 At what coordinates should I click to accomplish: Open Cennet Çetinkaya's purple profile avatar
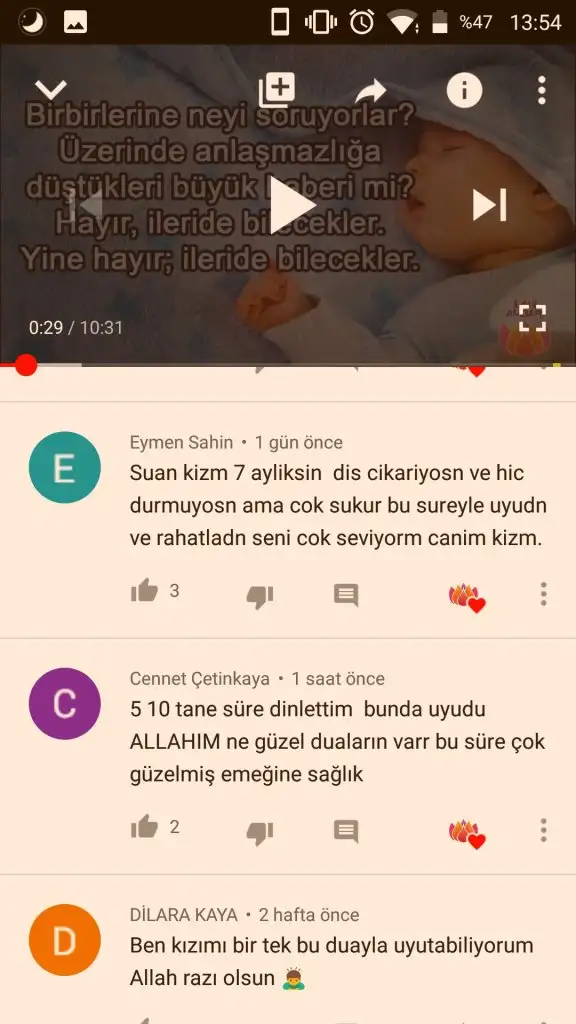65,703
